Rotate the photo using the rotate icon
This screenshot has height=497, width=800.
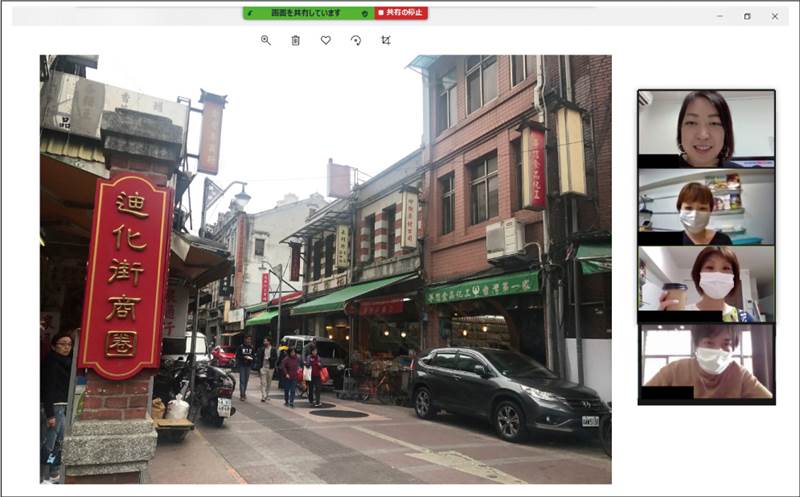click(x=355, y=40)
